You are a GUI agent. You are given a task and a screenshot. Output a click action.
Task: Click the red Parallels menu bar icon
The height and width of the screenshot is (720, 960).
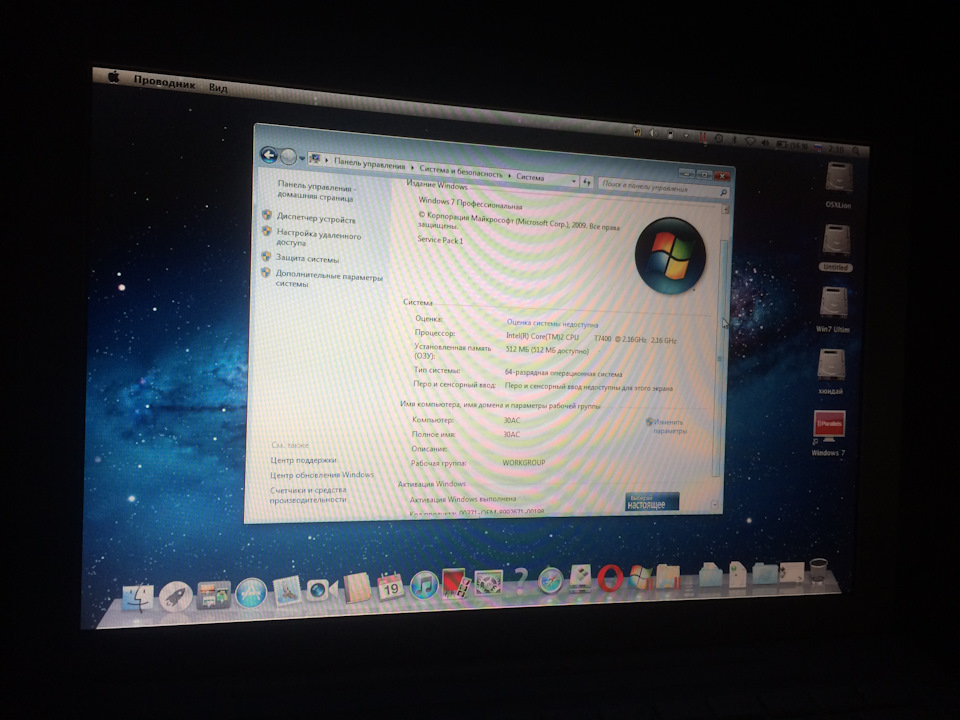click(x=702, y=137)
